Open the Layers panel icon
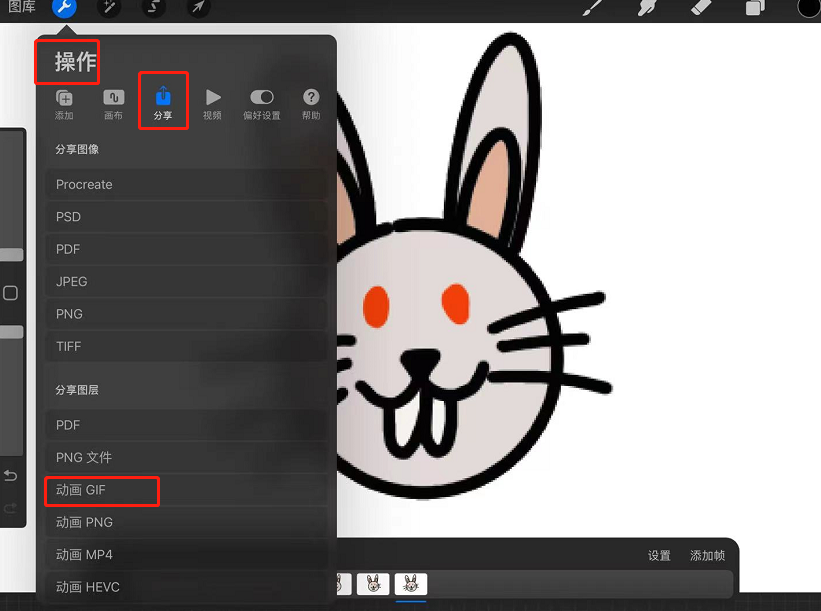 click(753, 9)
